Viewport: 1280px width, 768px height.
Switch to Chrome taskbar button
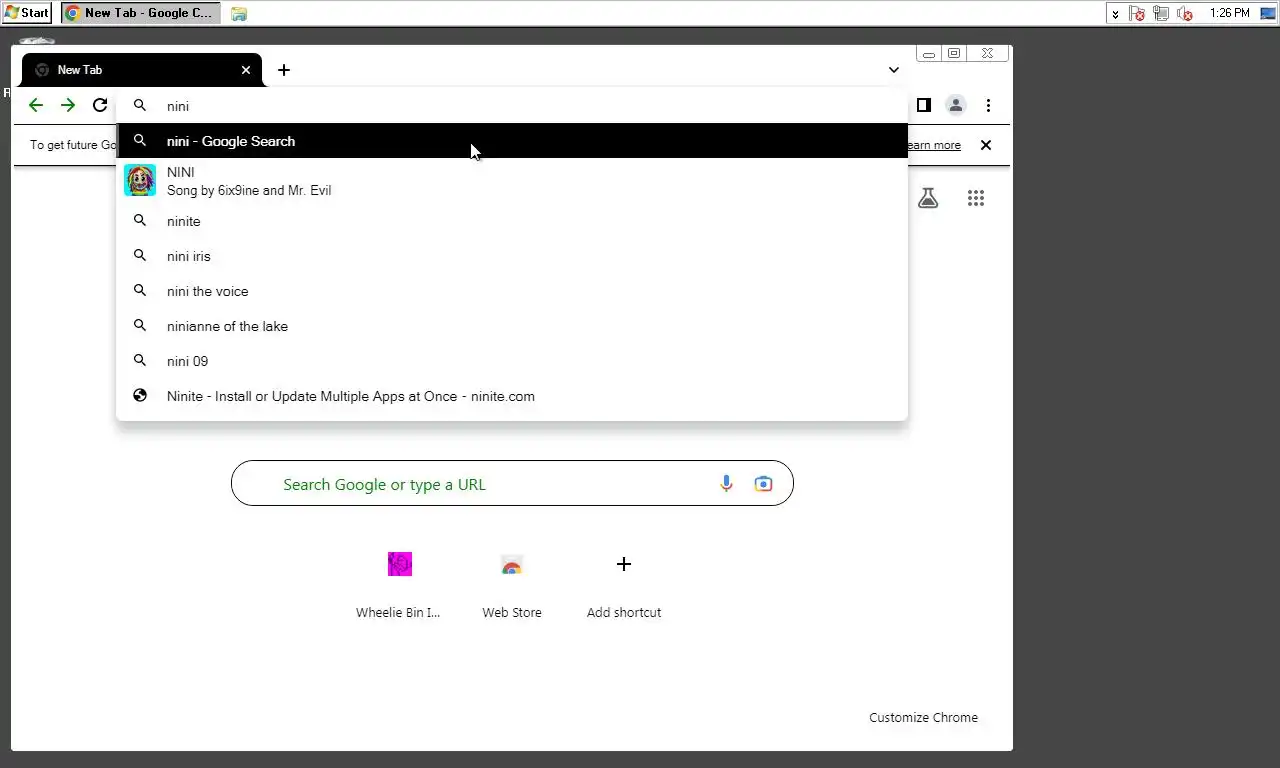coord(141,13)
